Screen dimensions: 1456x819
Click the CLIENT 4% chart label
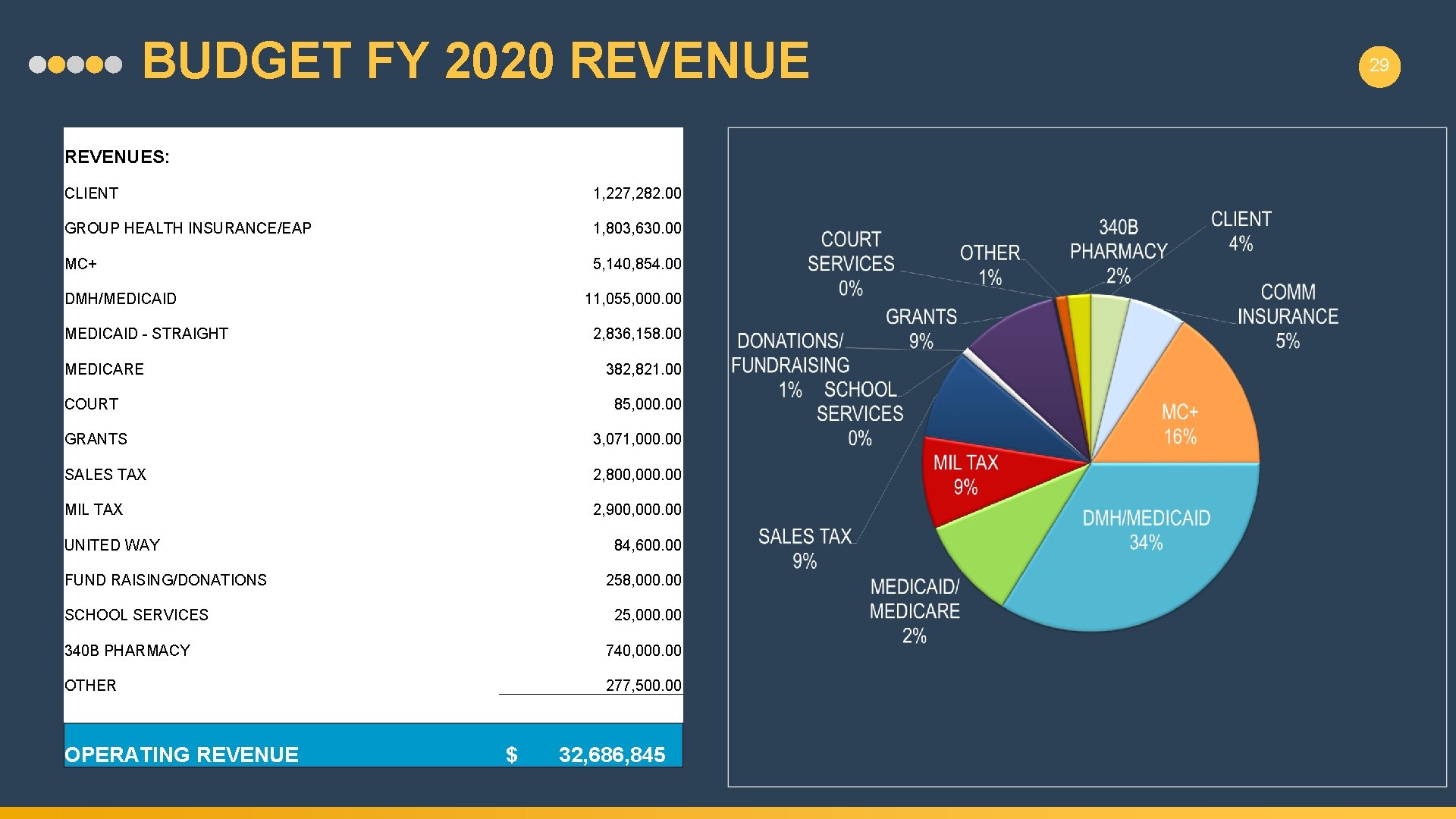1241,231
